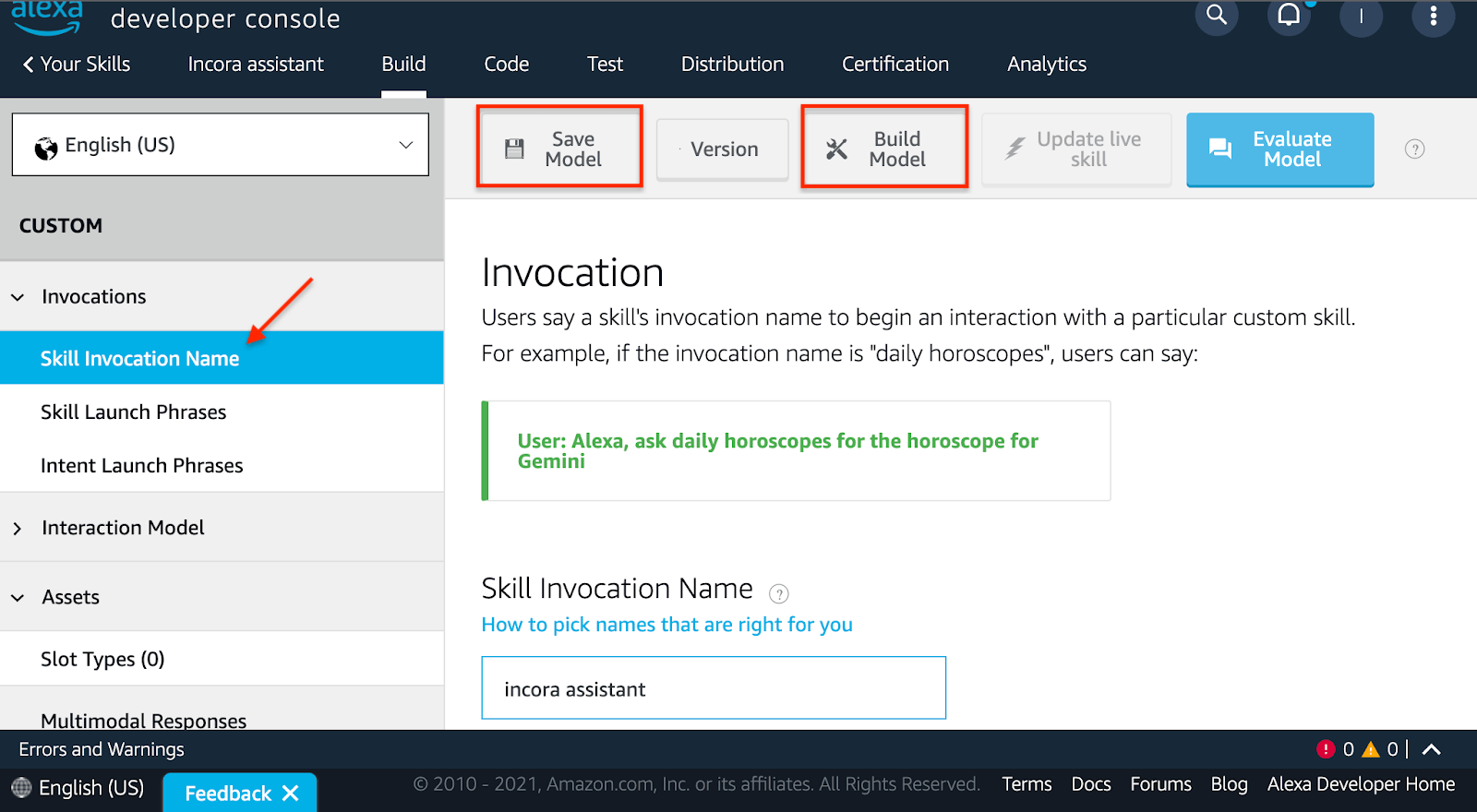
Task: Expand the Interaction Model section
Action: (18, 529)
